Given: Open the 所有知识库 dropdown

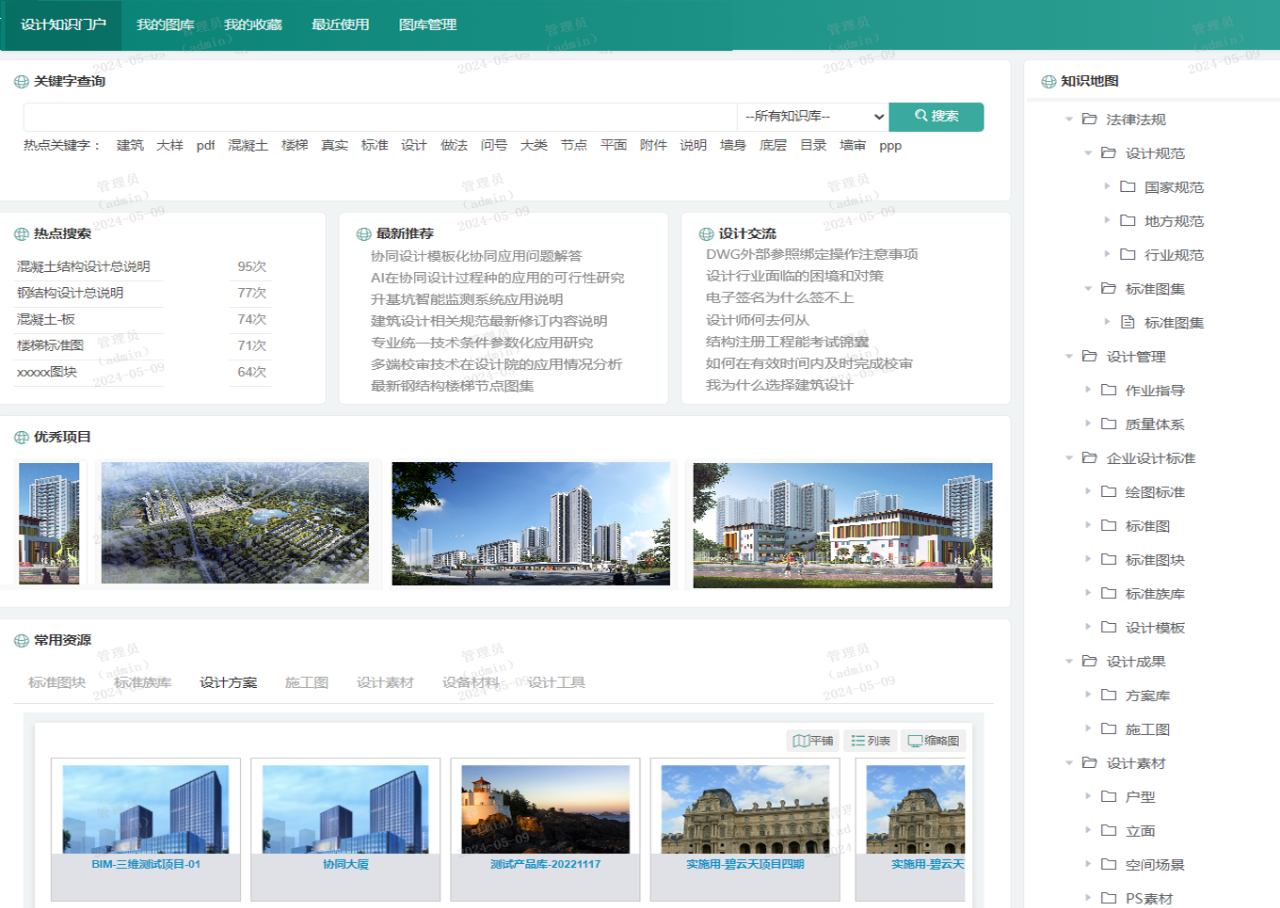Looking at the screenshot, I should [812, 117].
